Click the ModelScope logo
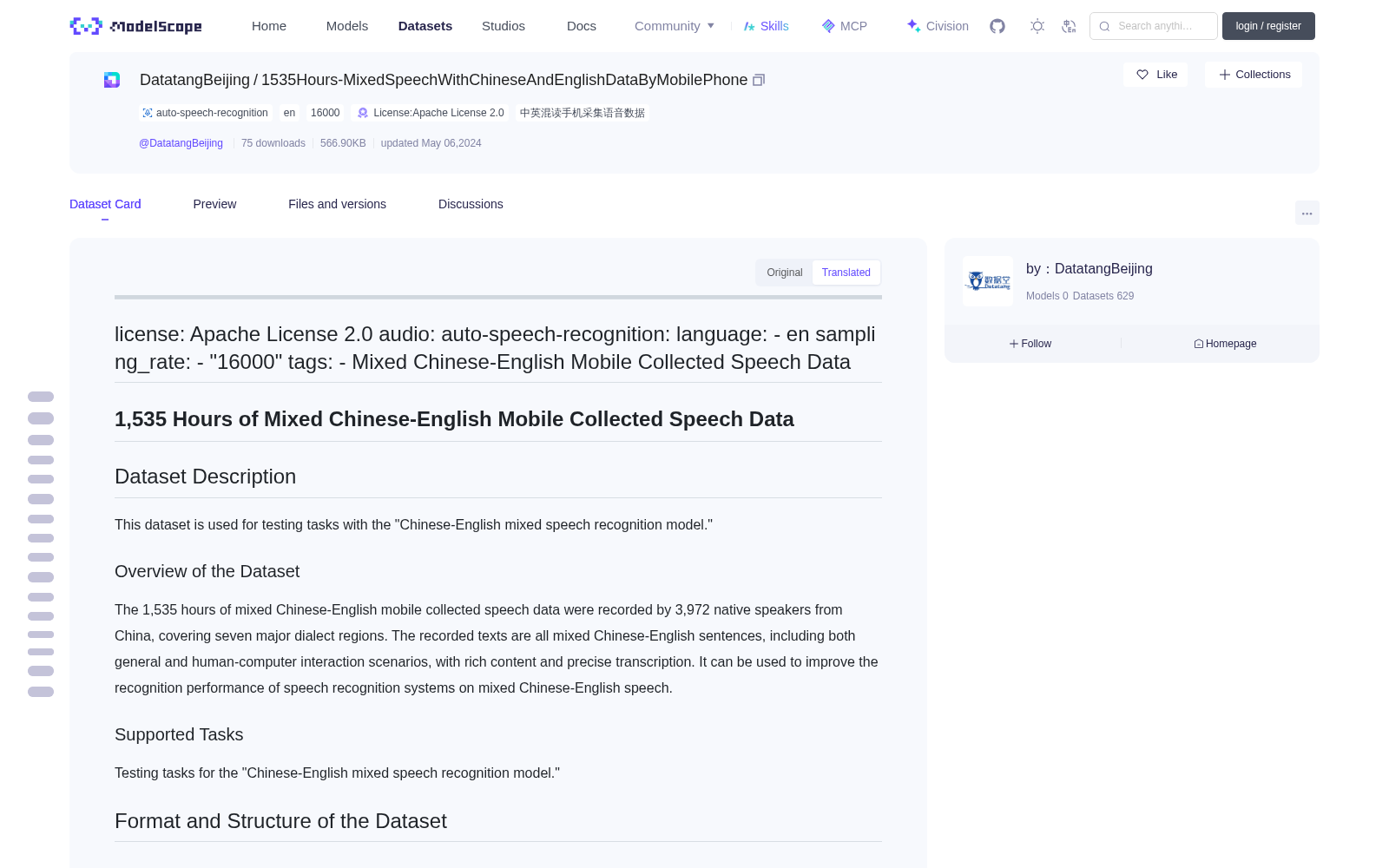The image size is (1389, 868). (136, 26)
